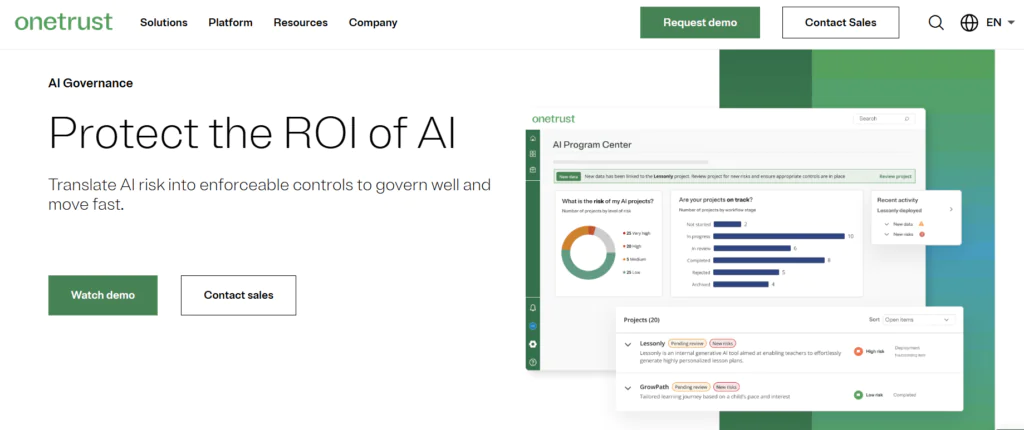Expand the GrowPath project row

coord(628,388)
